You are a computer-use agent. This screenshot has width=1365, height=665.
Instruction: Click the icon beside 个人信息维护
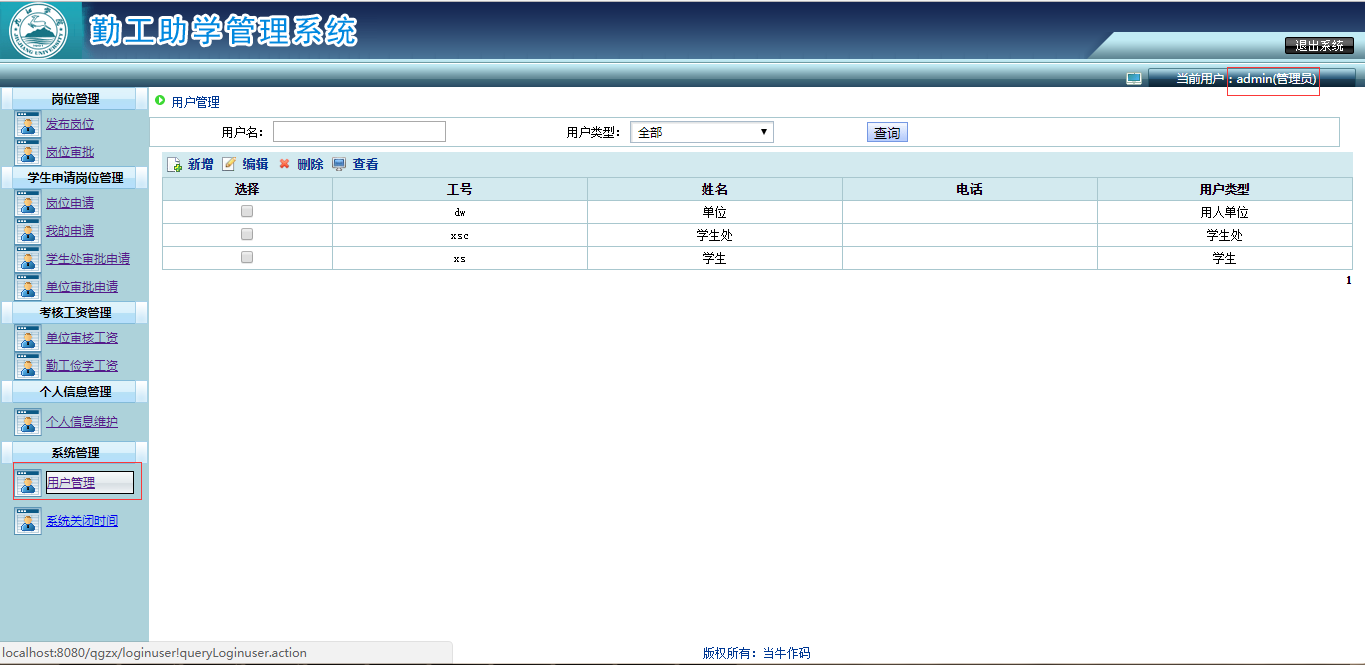click(x=28, y=422)
